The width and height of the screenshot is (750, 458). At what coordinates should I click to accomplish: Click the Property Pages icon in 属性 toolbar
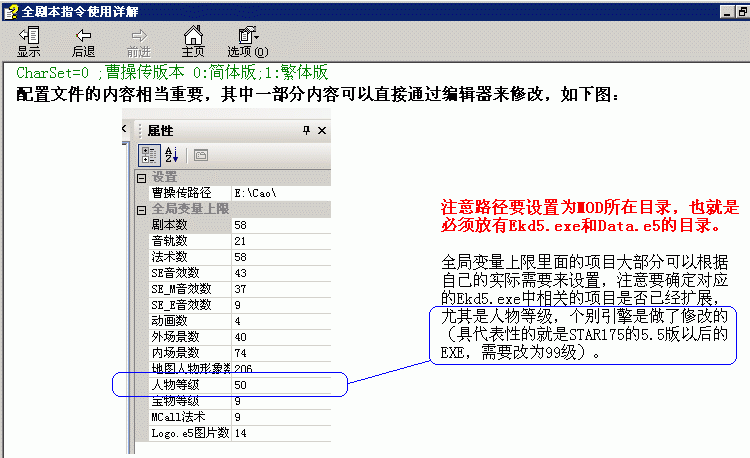(200, 155)
